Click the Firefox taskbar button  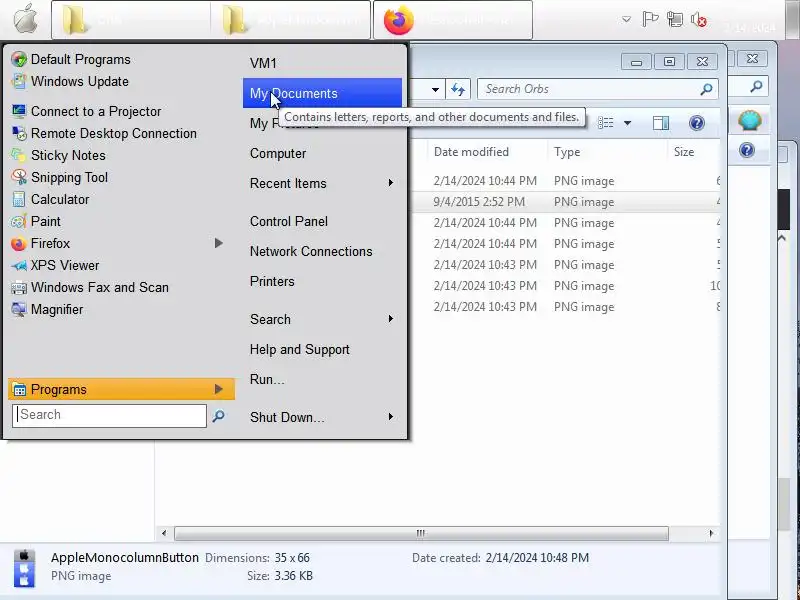[x=453, y=20]
